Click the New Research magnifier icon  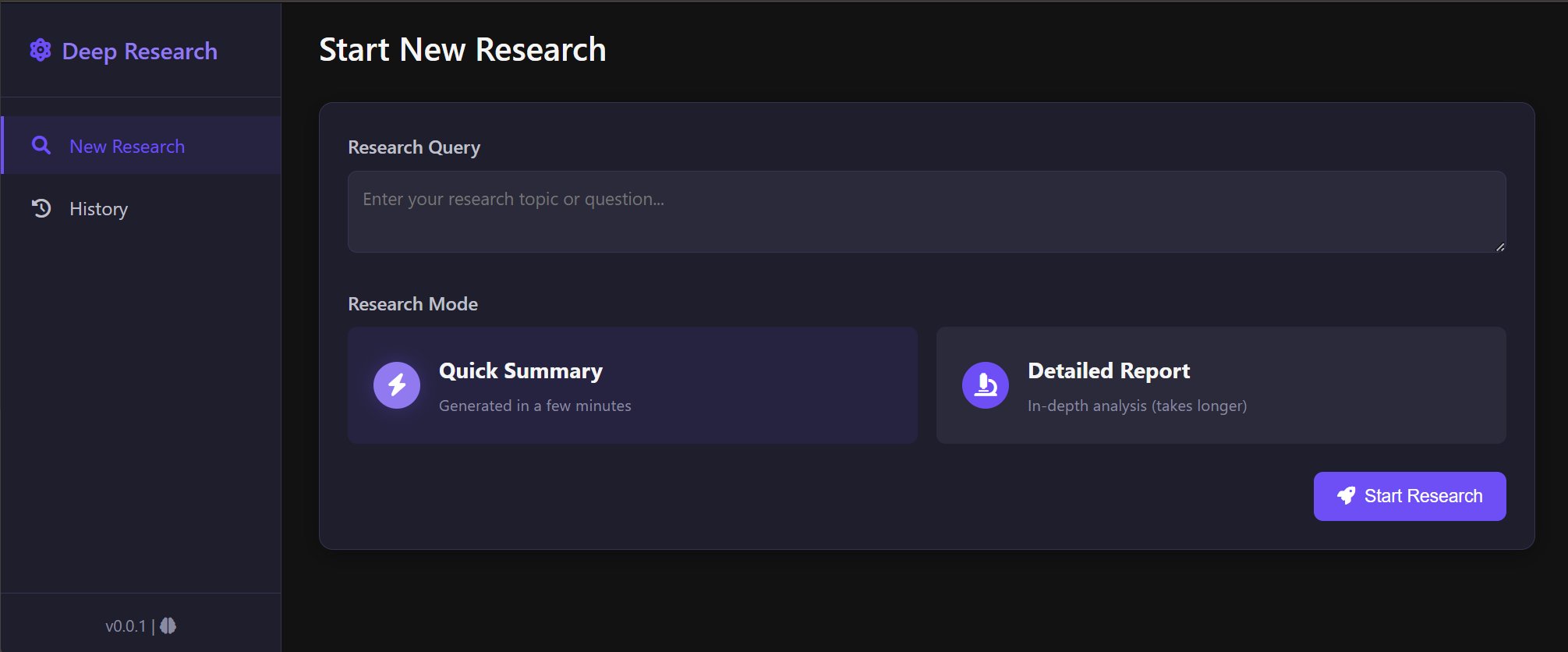(x=41, y=146)
